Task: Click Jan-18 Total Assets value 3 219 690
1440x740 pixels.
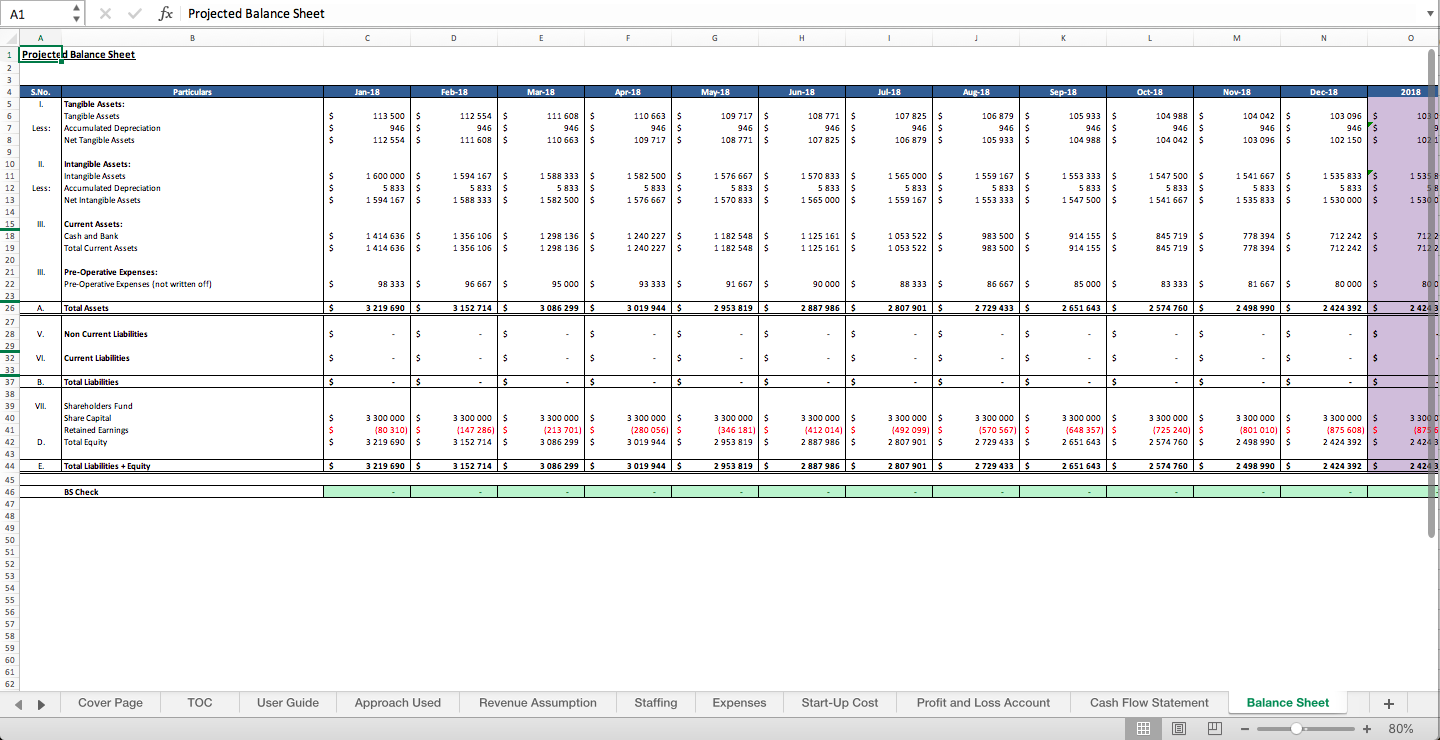Action: click(367, 308)
